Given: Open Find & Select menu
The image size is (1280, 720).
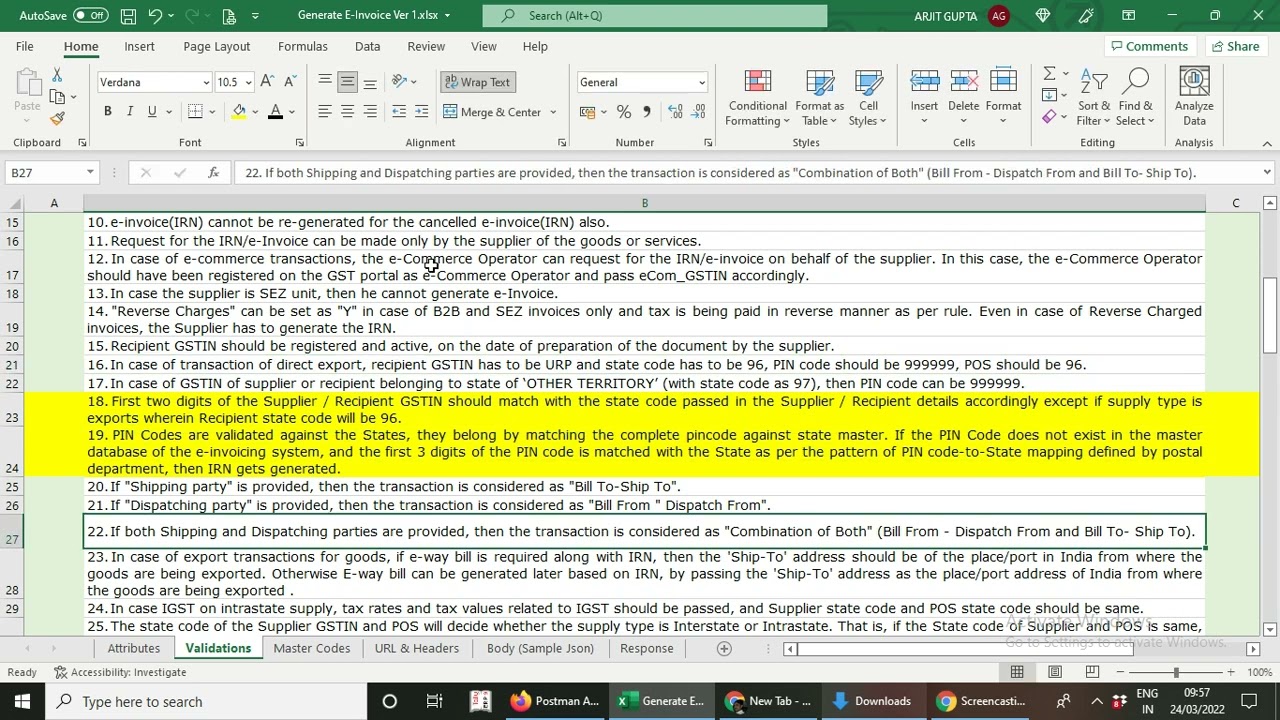Looking at the screenshot, I should click(1136, 98).
